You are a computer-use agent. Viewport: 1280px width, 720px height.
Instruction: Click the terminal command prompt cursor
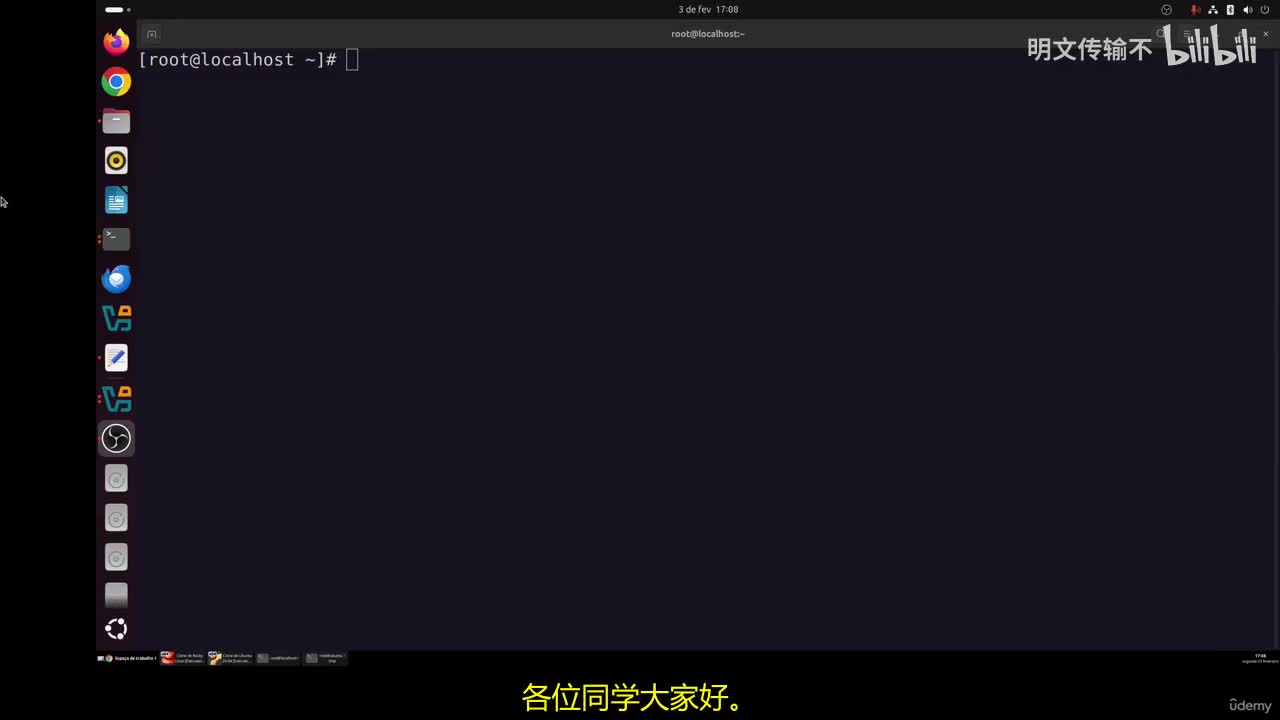[352, 60]
